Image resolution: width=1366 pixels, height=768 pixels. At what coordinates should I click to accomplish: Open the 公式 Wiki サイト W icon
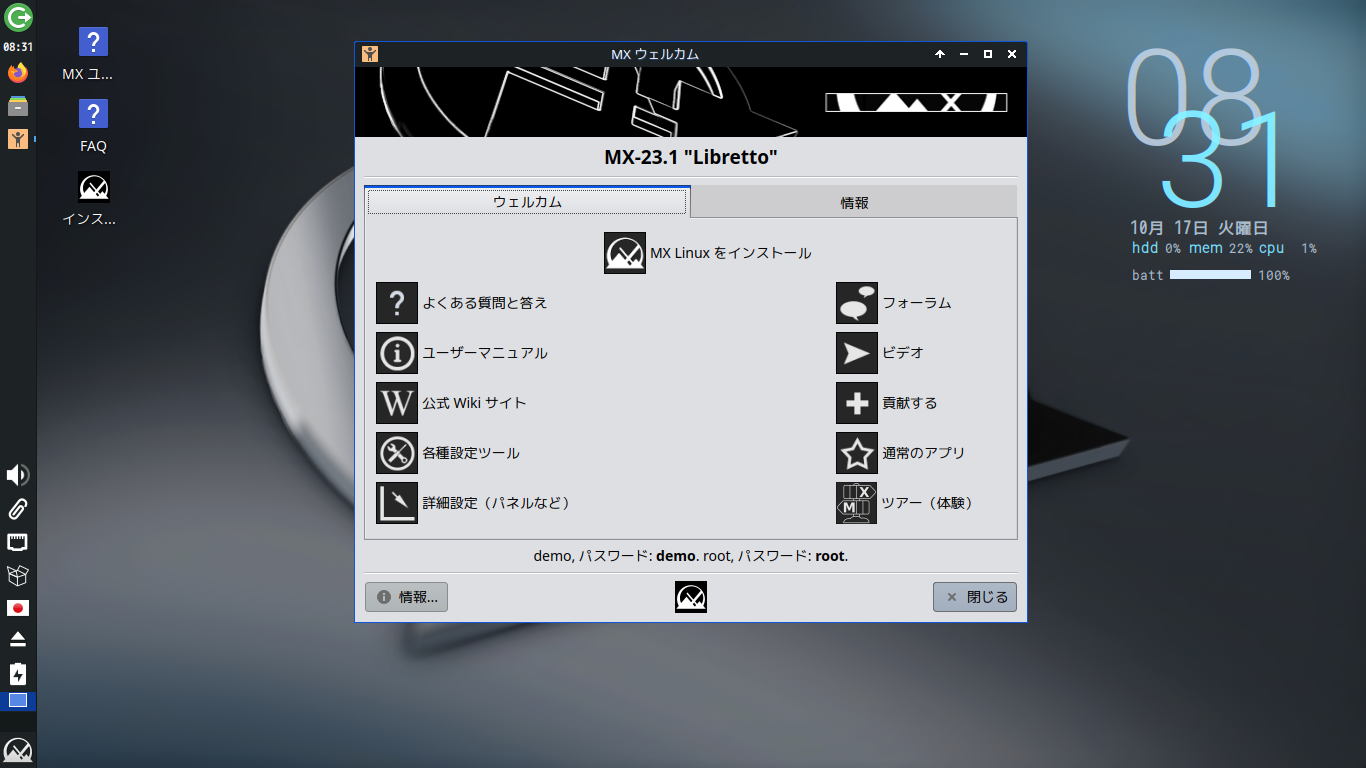[397, 403]
